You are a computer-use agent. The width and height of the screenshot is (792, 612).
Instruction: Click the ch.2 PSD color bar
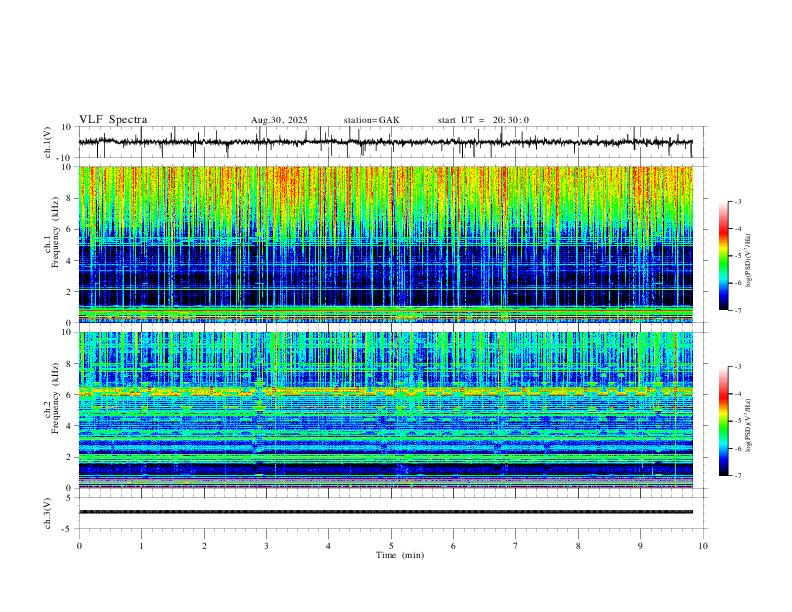pos(724,421)
